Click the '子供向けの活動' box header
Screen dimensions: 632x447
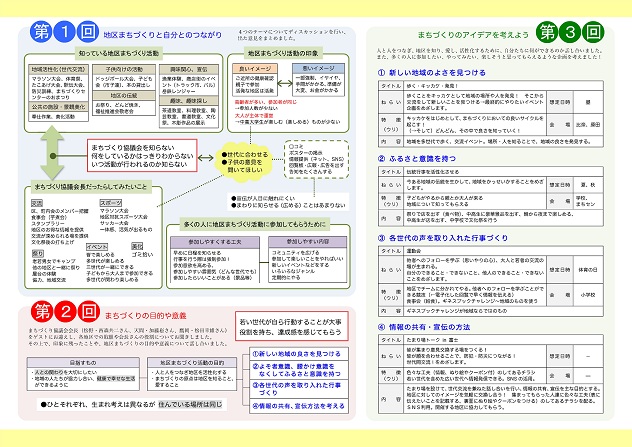pyautogui.click(x=124, y=69)
